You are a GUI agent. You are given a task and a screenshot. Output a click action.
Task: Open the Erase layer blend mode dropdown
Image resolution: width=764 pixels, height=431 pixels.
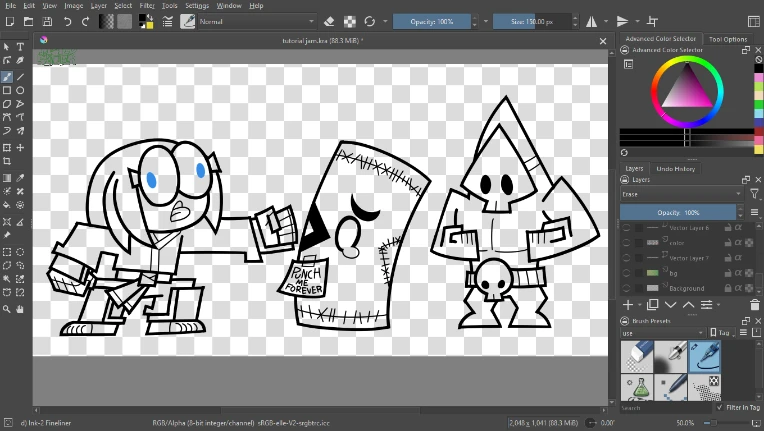coord(682,193)
